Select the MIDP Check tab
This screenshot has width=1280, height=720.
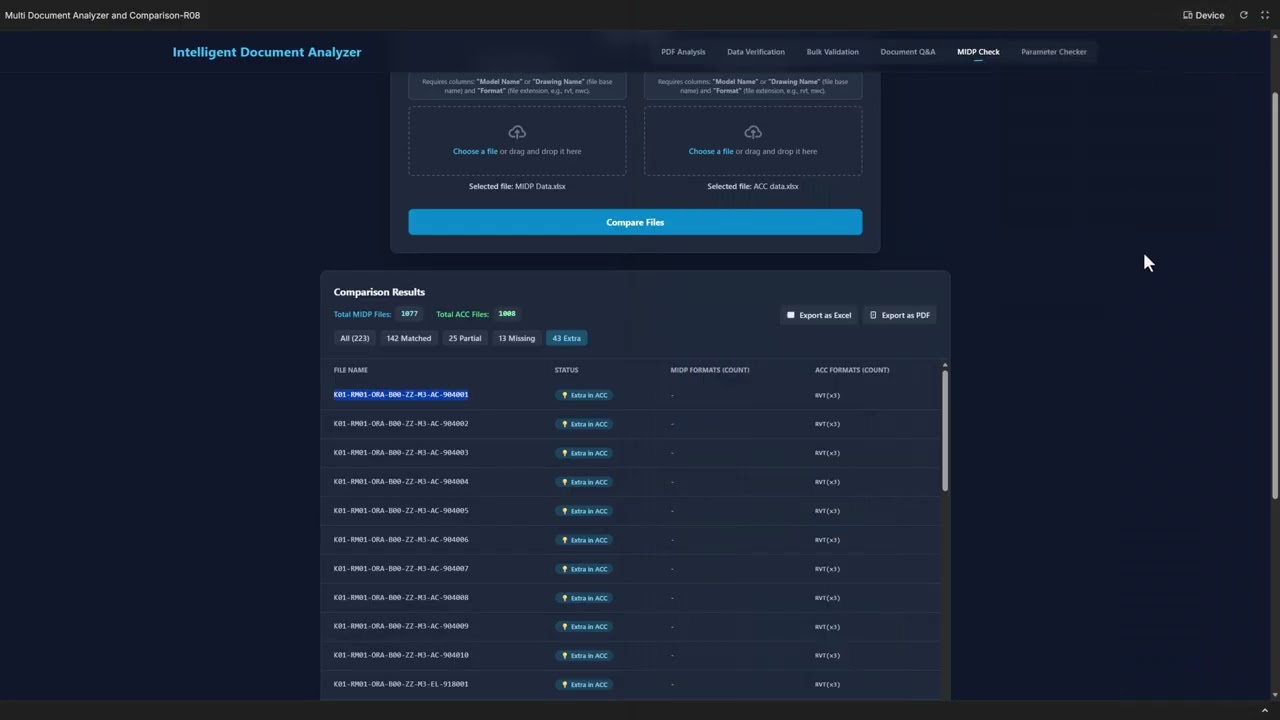click(978, 52)
